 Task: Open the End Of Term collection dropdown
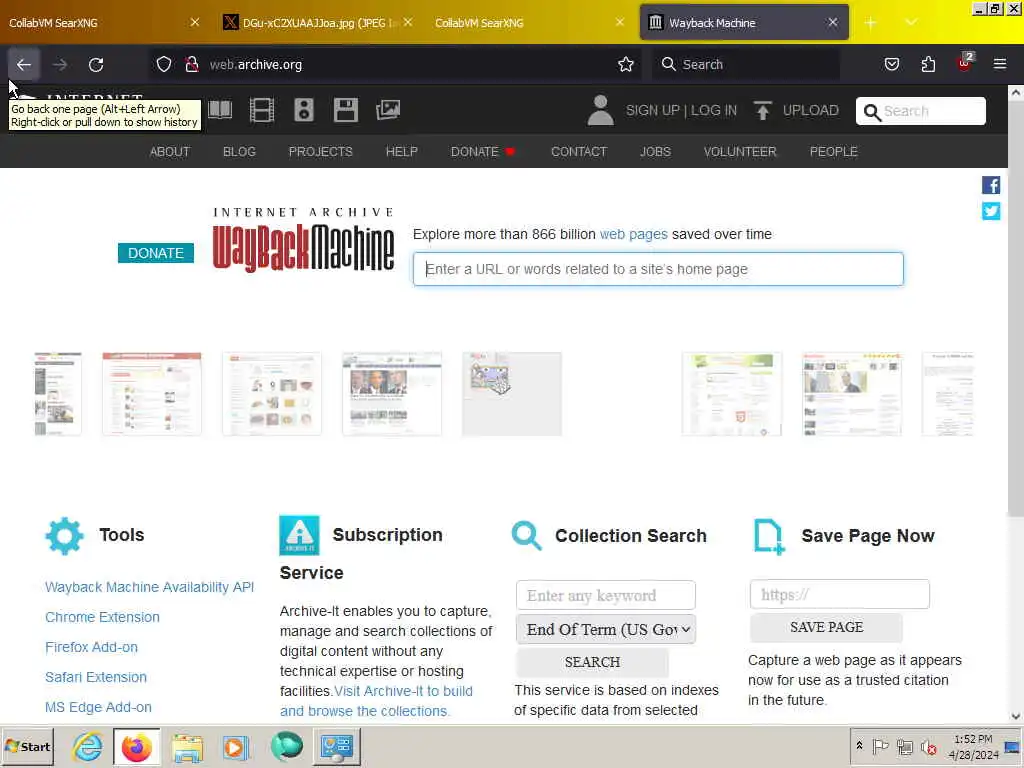point(606,630)
